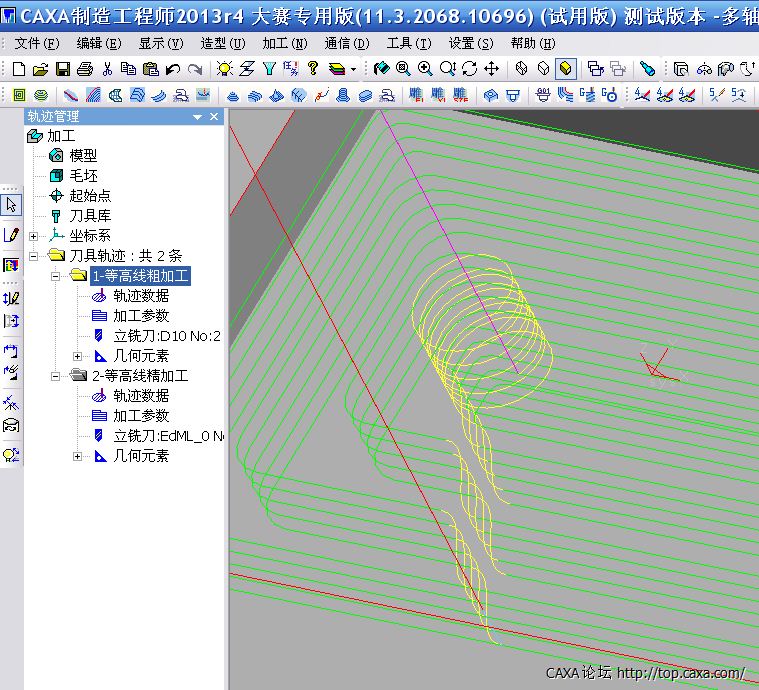Viewport: 759px width, 690px height.
Task: Open the 造型(U) menu
Action: click(x=222, y=43)
